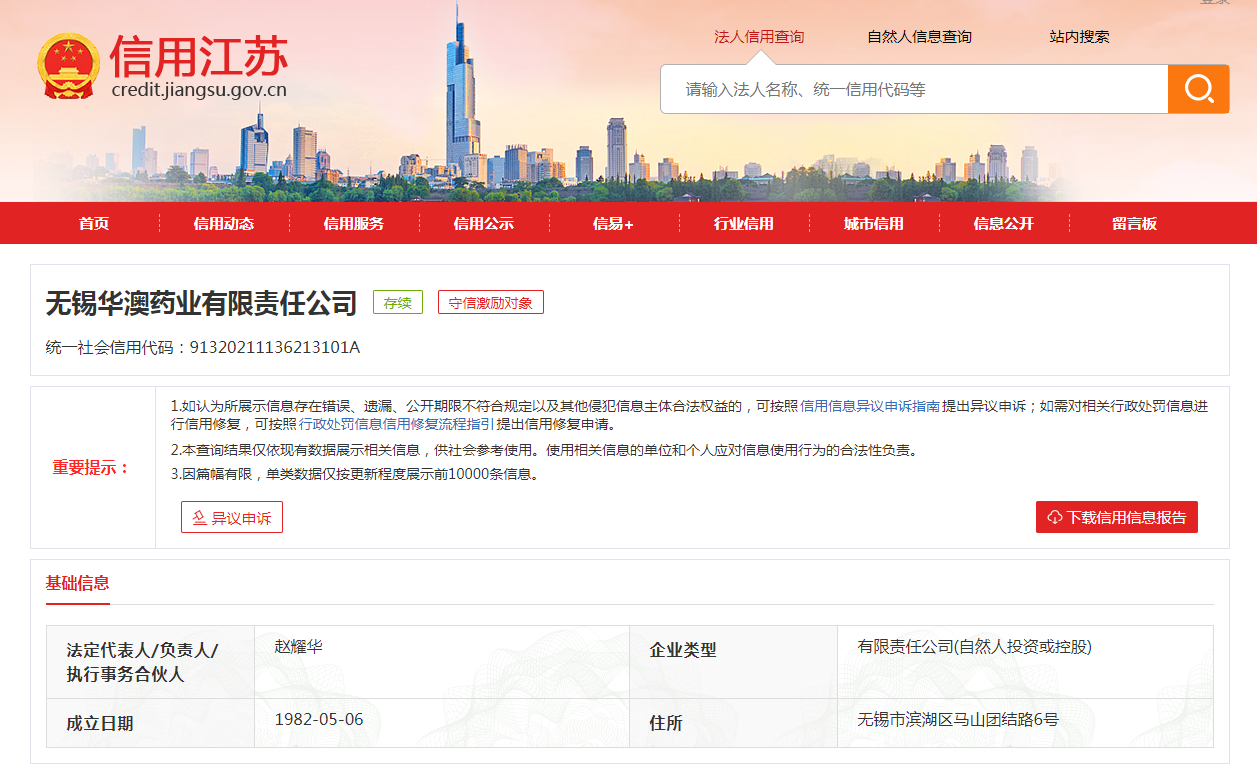Open the 信用公示 navigation menu
Screen dimensions: 1257x772
click(484, 223)
